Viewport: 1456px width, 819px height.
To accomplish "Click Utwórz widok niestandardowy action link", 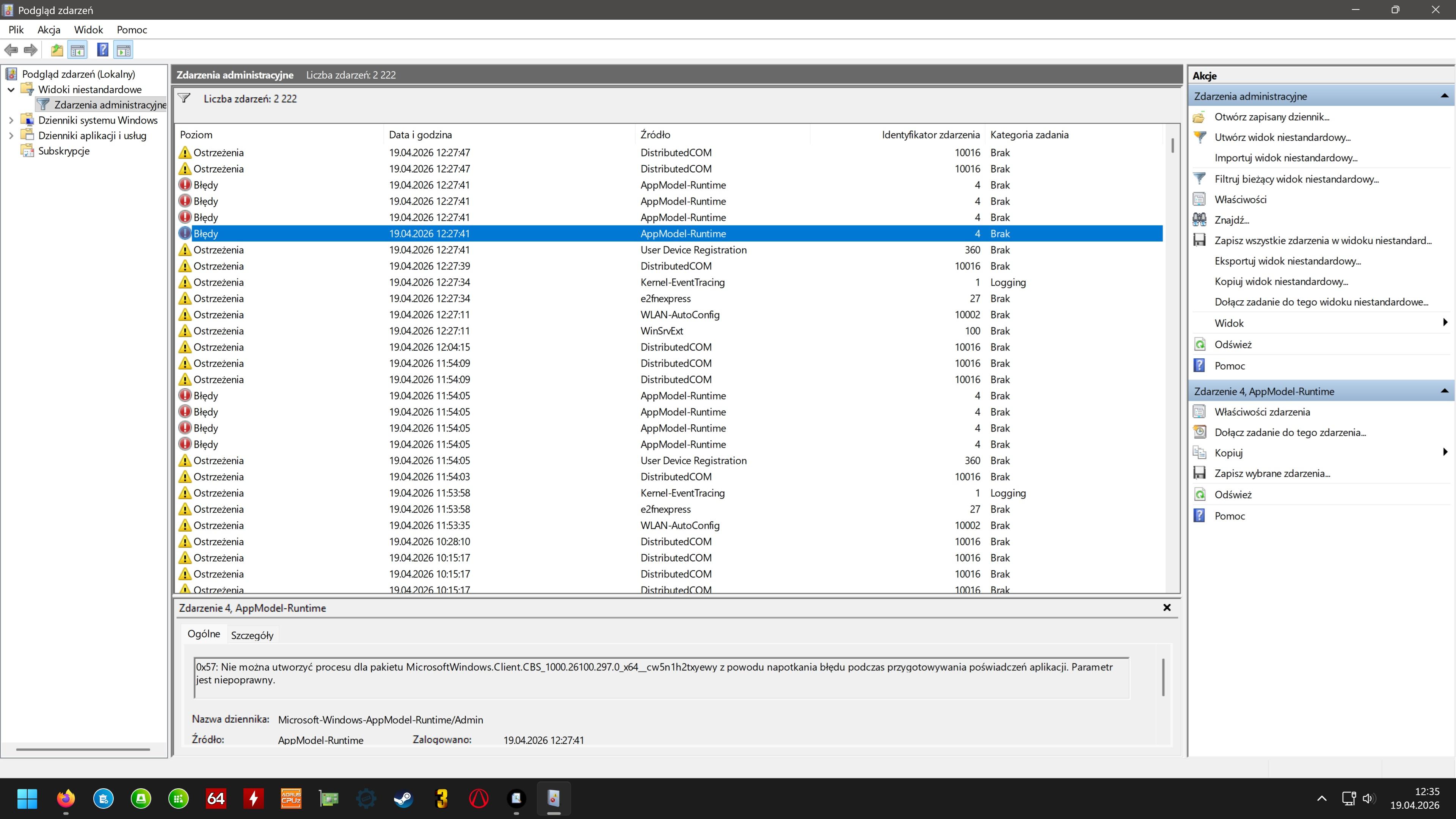I will [x=1282, y=137].
